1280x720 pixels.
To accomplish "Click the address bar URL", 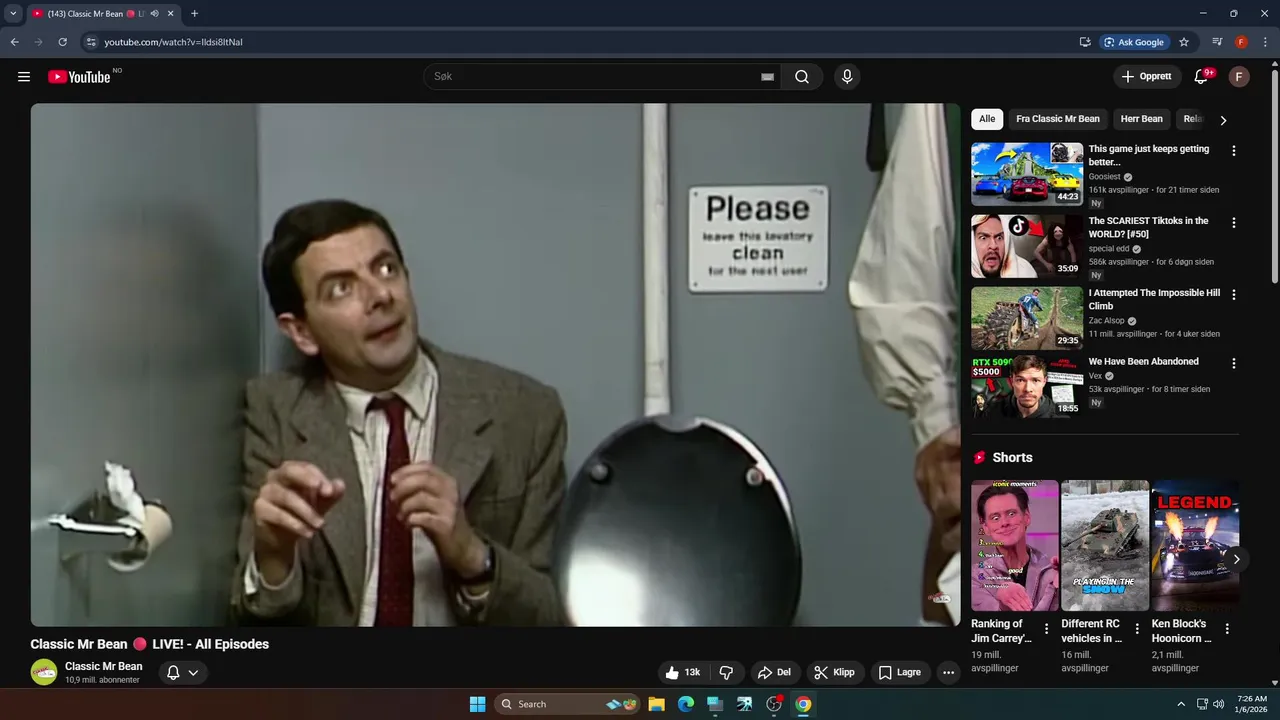I will tap(173, 42).
